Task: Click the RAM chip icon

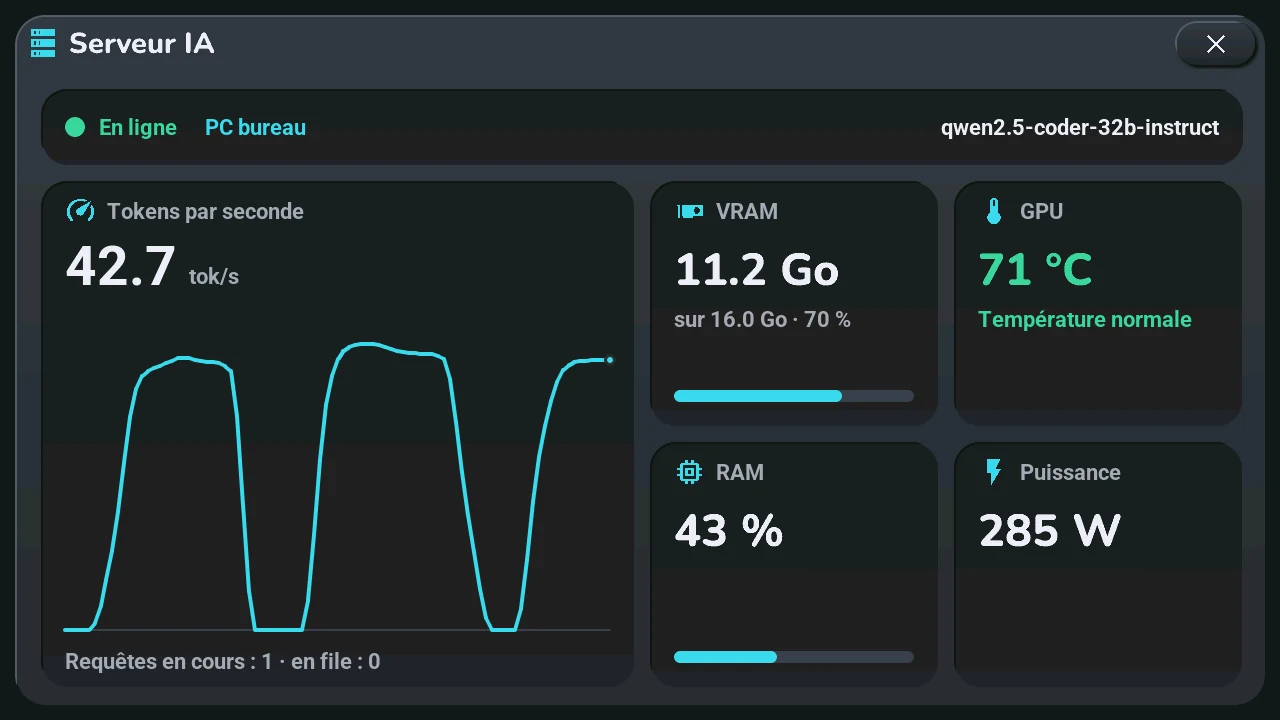Action: pyautogui.click(x=689, y=472)
